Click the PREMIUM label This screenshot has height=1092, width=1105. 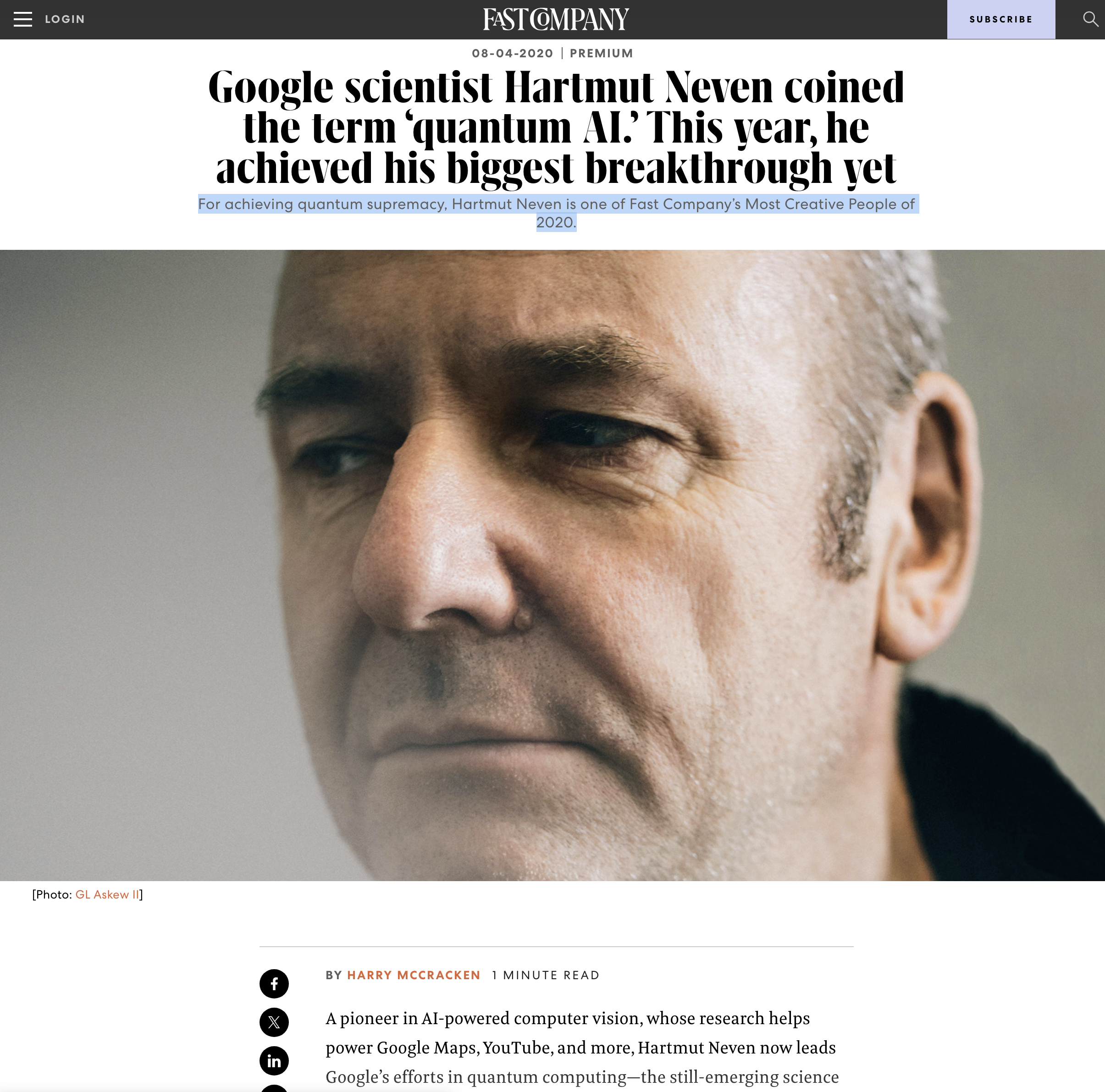[x=601, y=53]
